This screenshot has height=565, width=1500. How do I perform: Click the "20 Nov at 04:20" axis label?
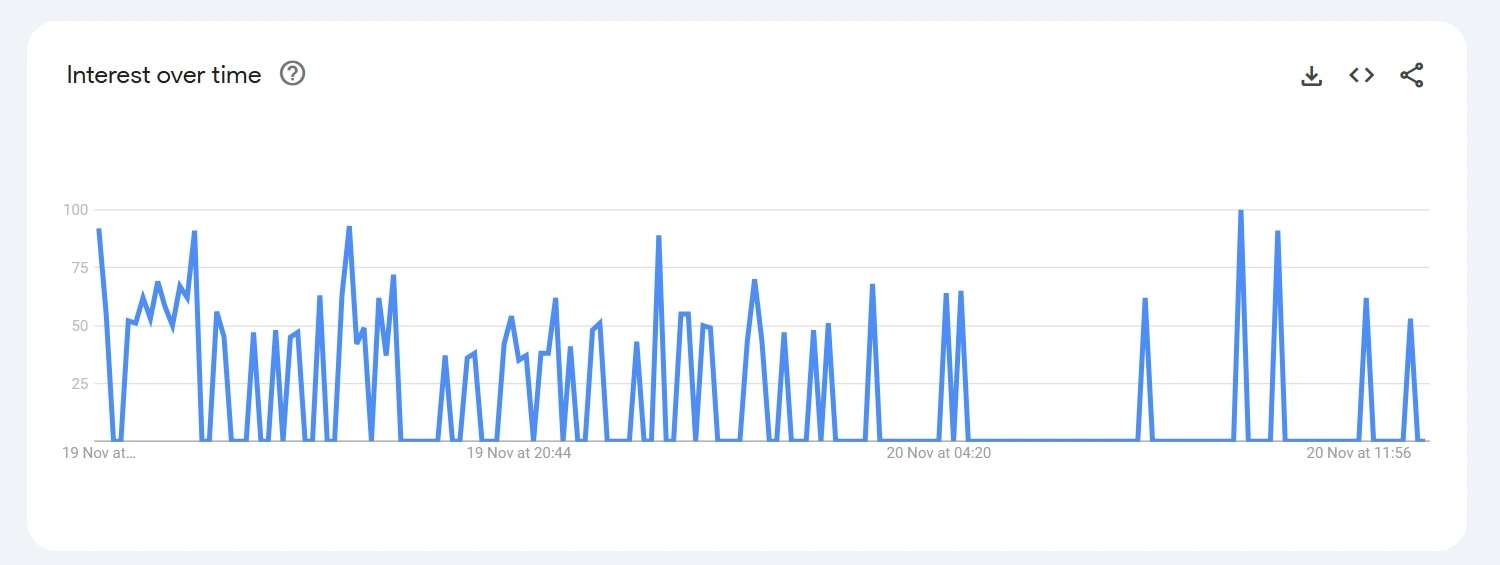[x=939, y=453]
